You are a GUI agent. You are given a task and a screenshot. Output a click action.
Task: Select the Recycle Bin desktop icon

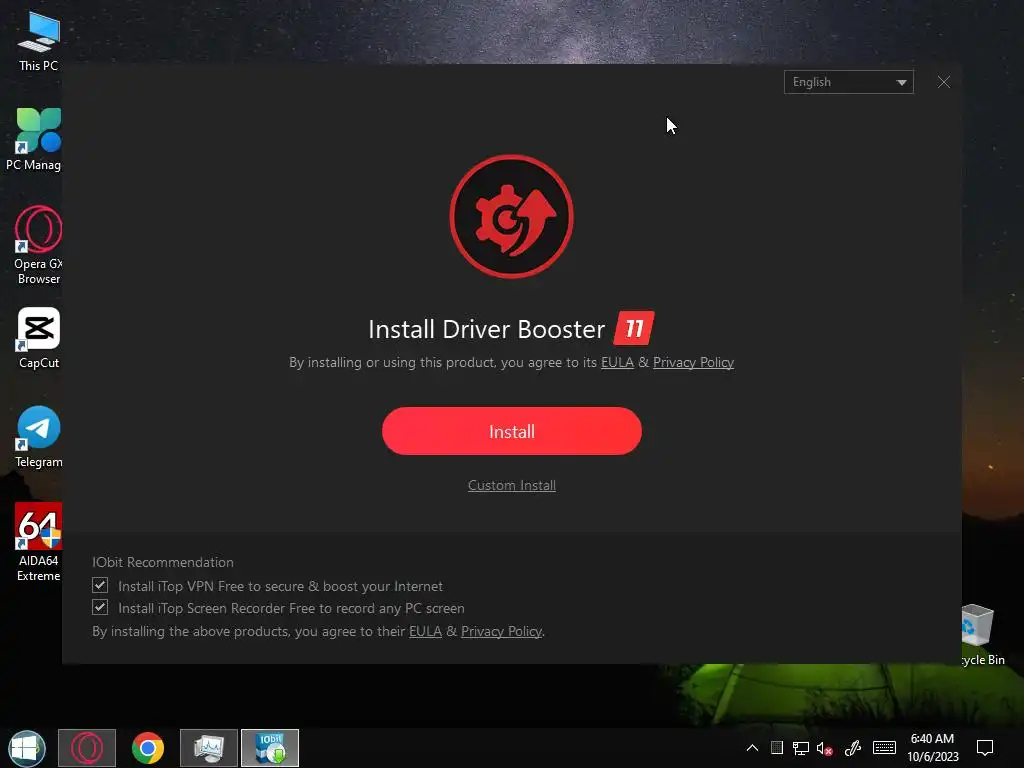(982, 635)
